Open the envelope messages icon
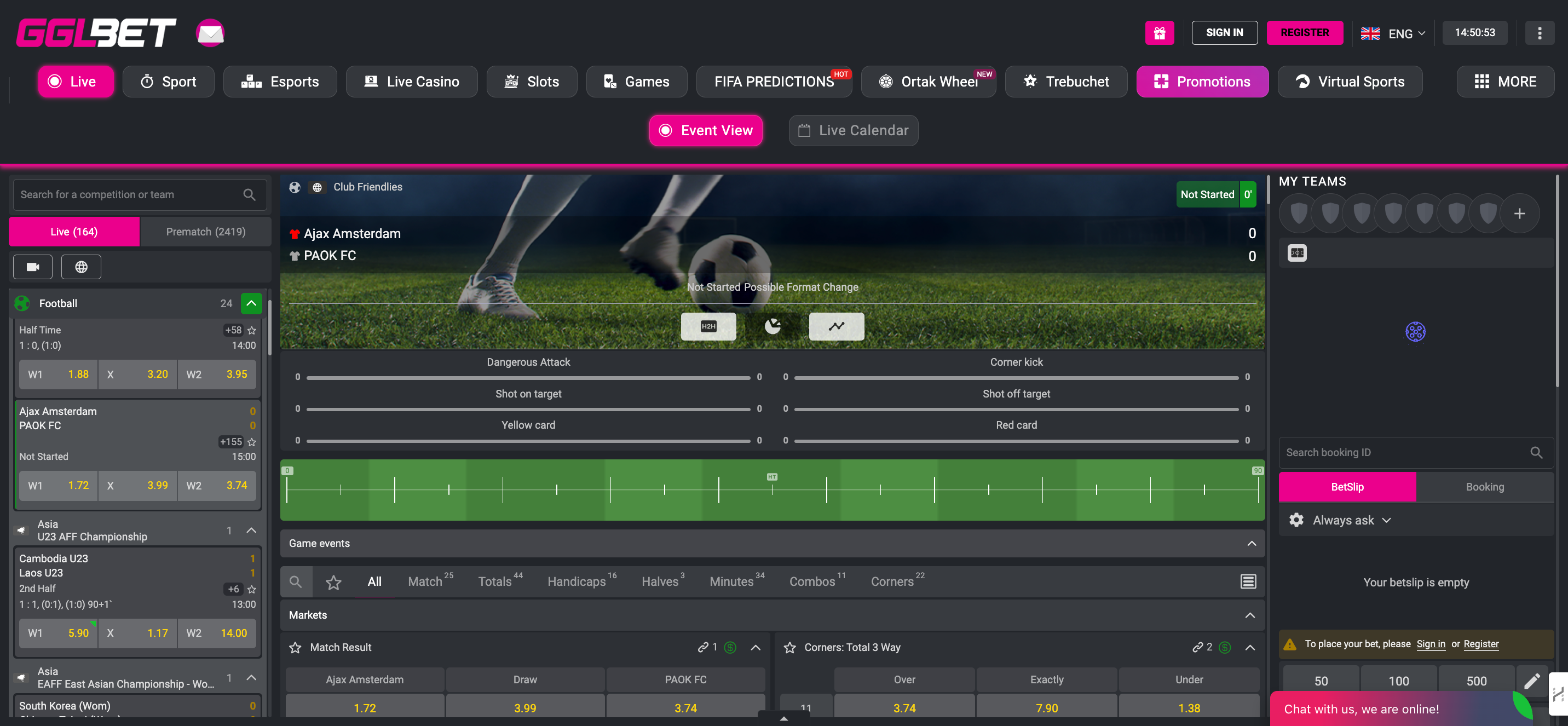The image size is (1568, 726). (x=210, y=33)
